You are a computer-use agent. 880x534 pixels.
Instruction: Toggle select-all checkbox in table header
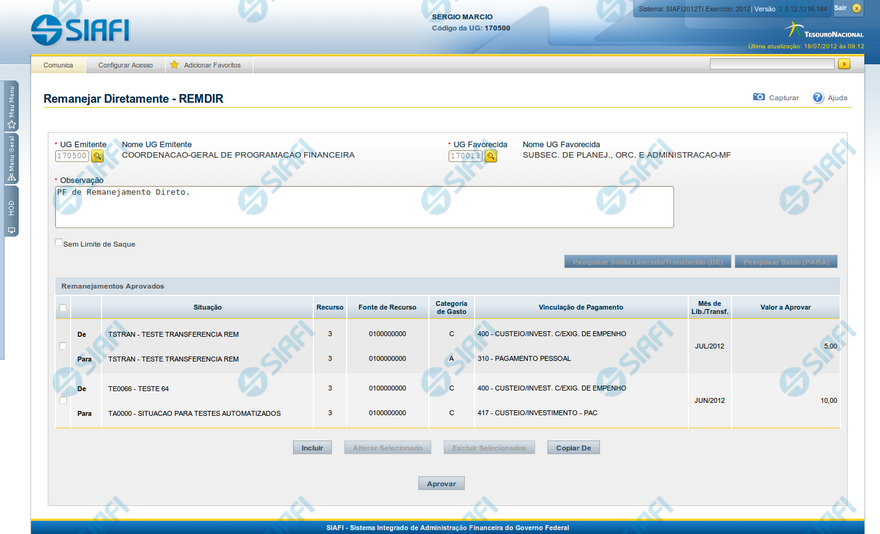(x=63, y=308)
